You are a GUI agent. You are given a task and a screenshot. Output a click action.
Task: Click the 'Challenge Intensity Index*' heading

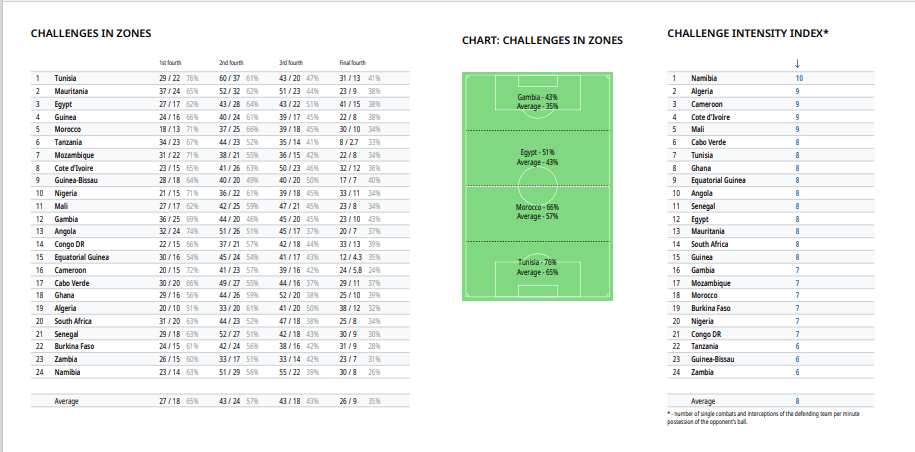(748, 33)
